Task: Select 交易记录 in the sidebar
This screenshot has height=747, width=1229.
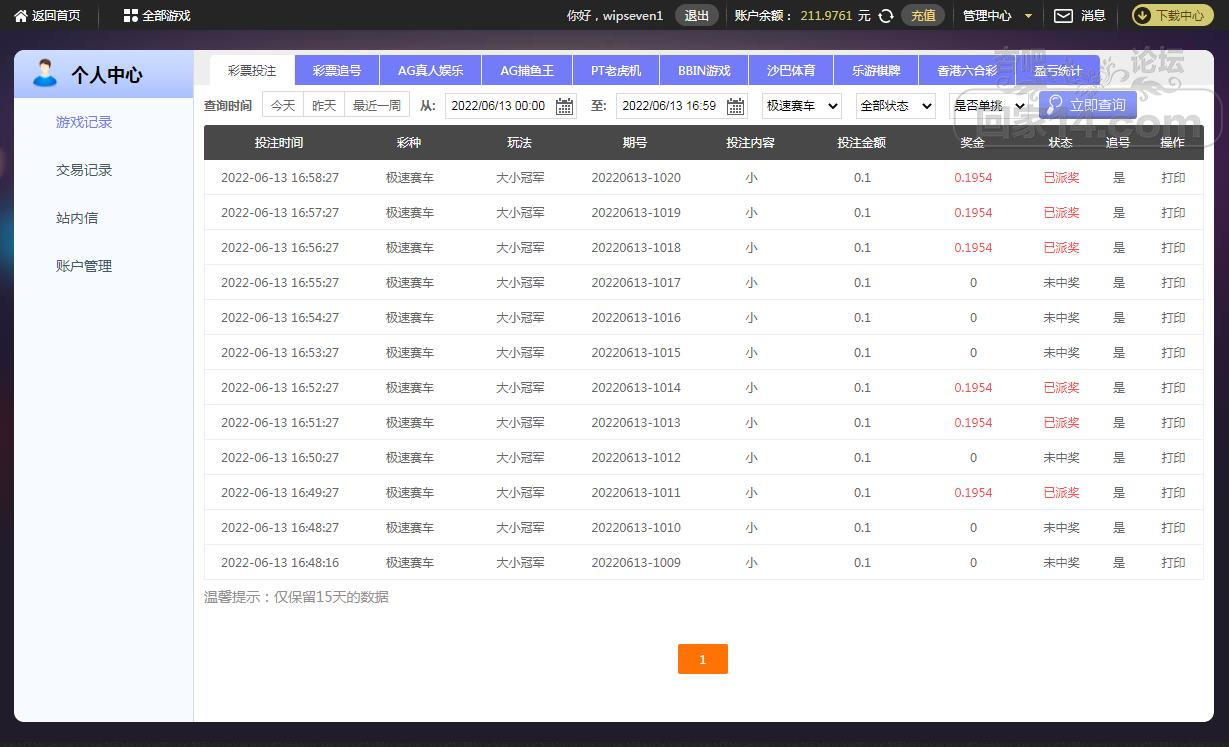Action: (x=84, y=170)
